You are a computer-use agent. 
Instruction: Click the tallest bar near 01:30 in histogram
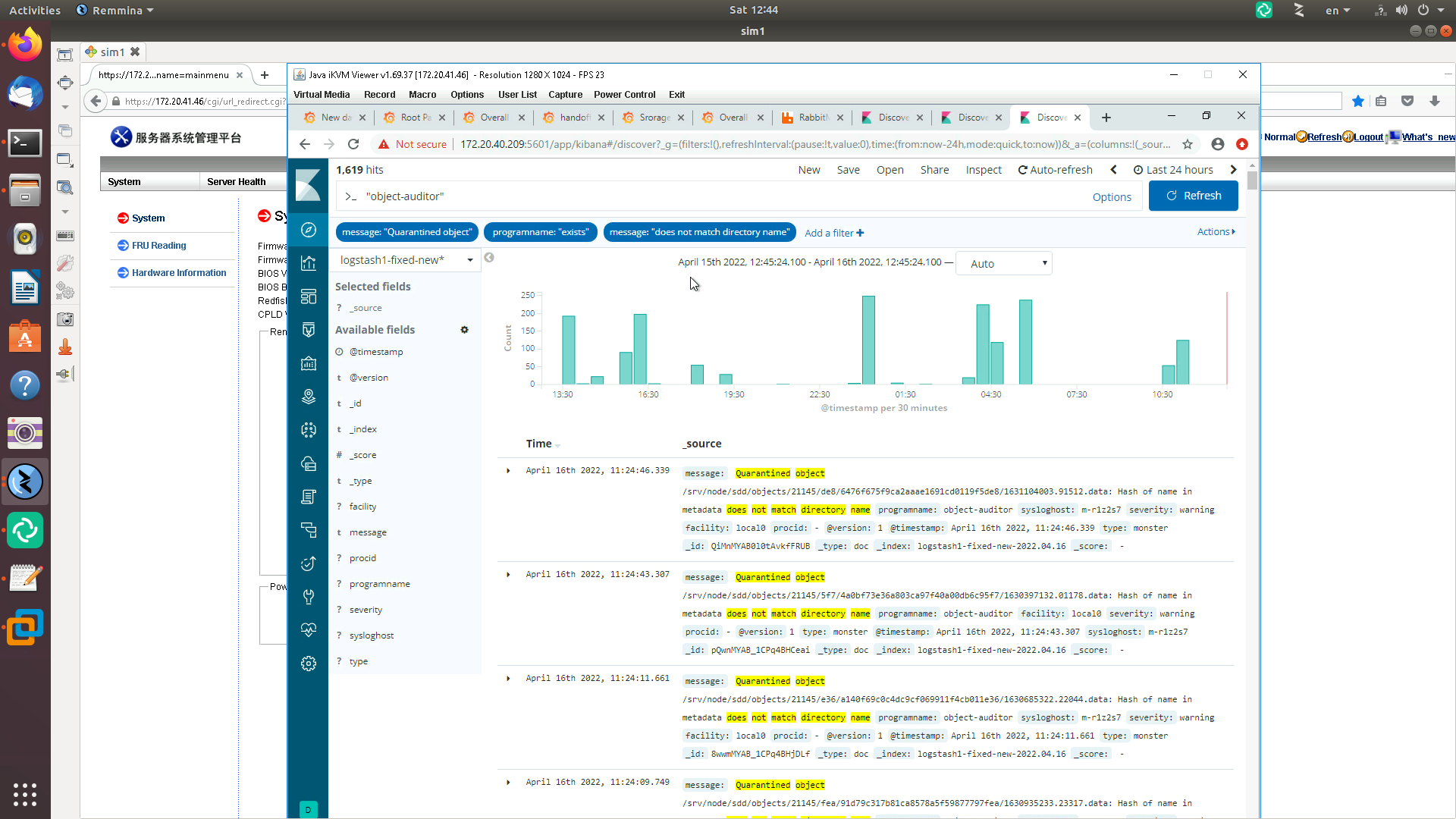tap(868, 341)
